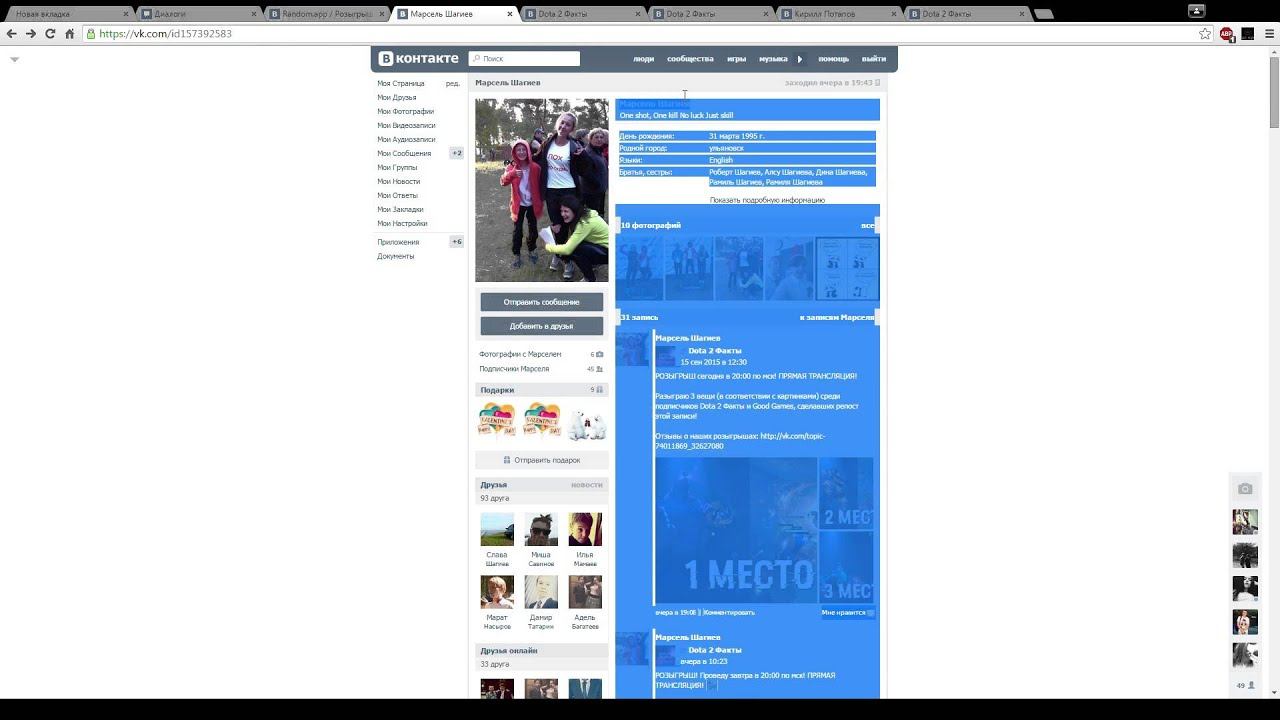The height and width of the screenshot is (720, 1280).
Task: Click the Отправить сообщение button
Action: pos(541,302)
